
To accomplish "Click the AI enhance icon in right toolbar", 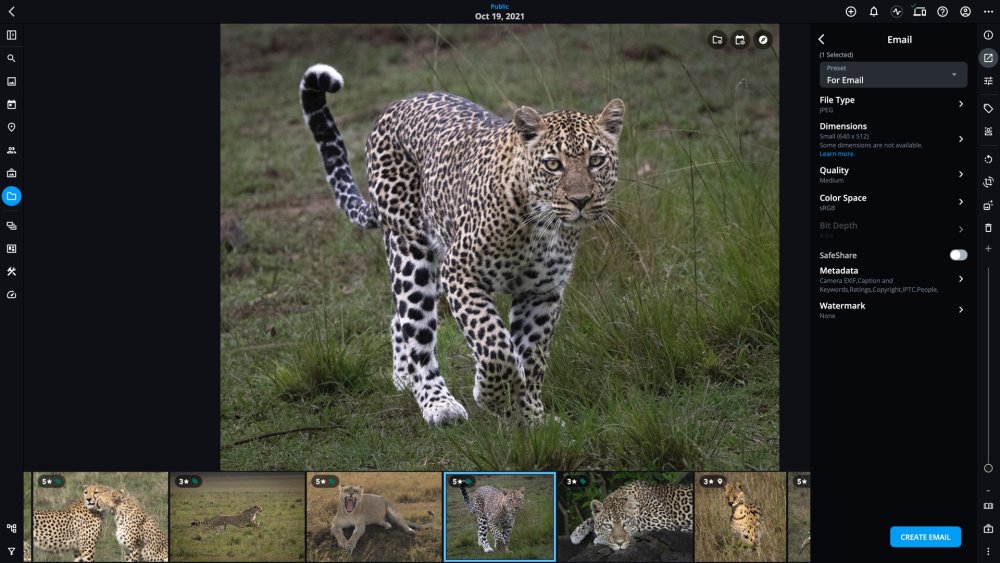I will click(x=989, y=205).
